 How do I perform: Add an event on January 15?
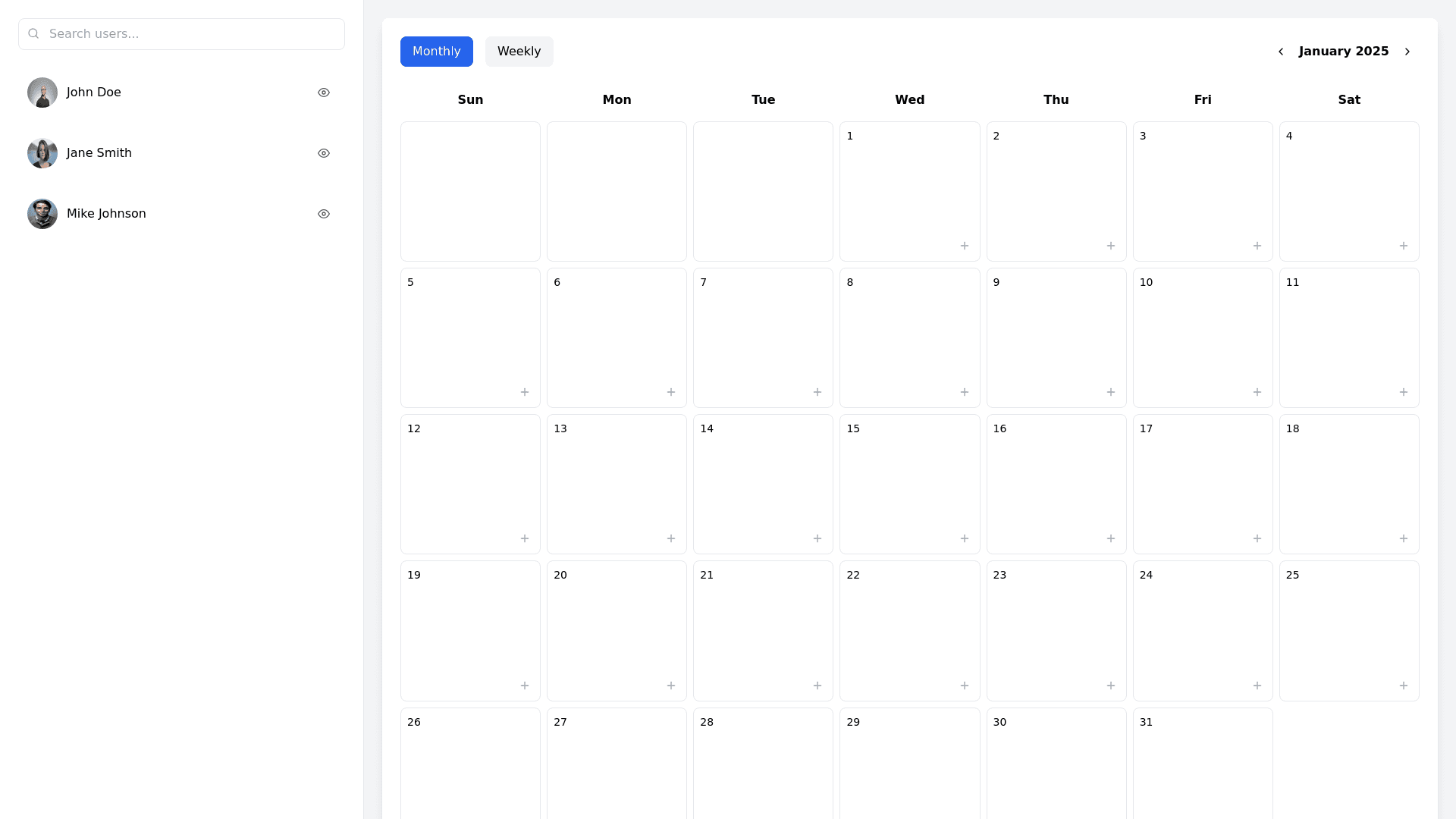(x=964, y=538)
